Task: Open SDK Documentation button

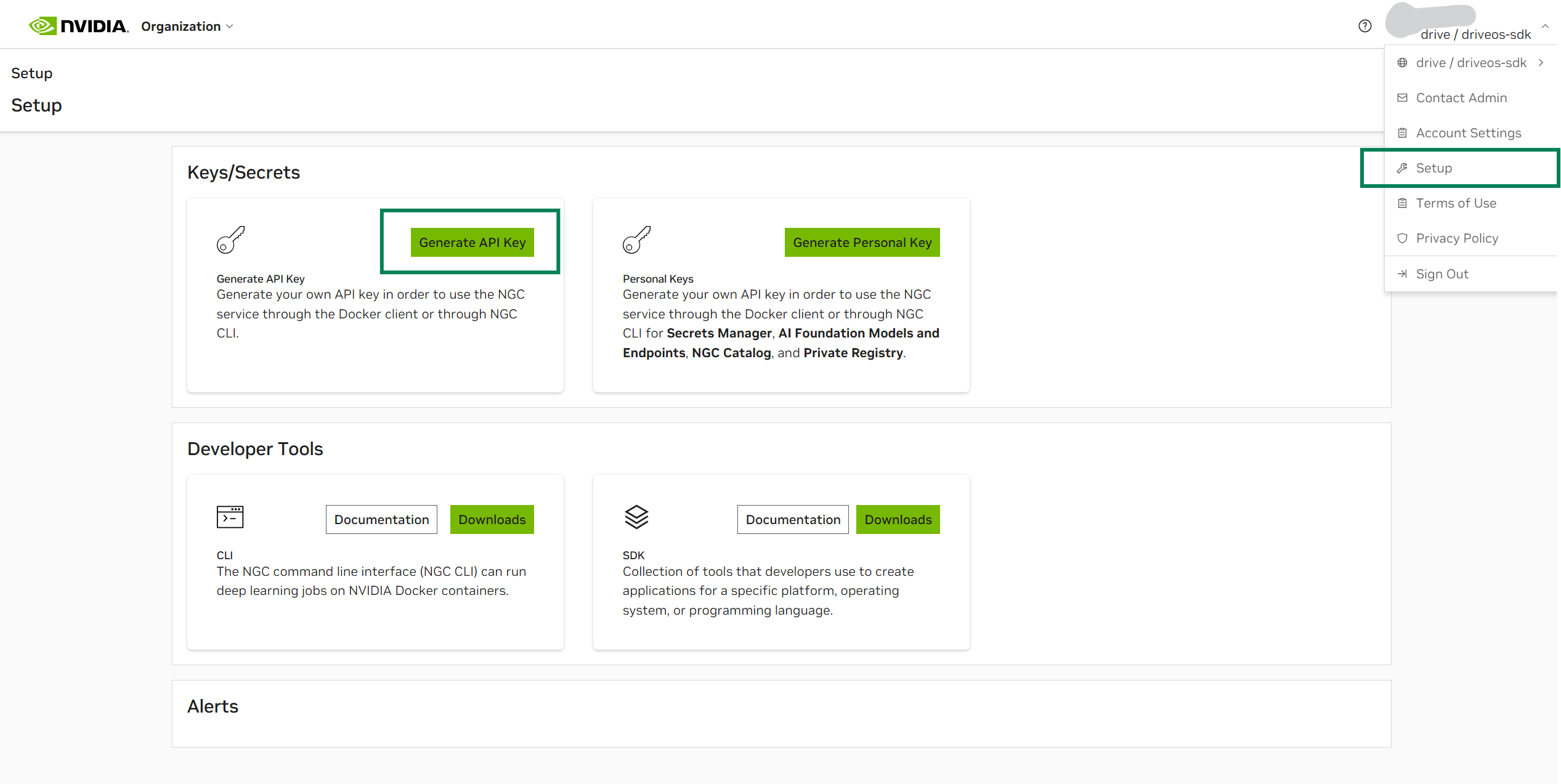Action: point(793,520)
